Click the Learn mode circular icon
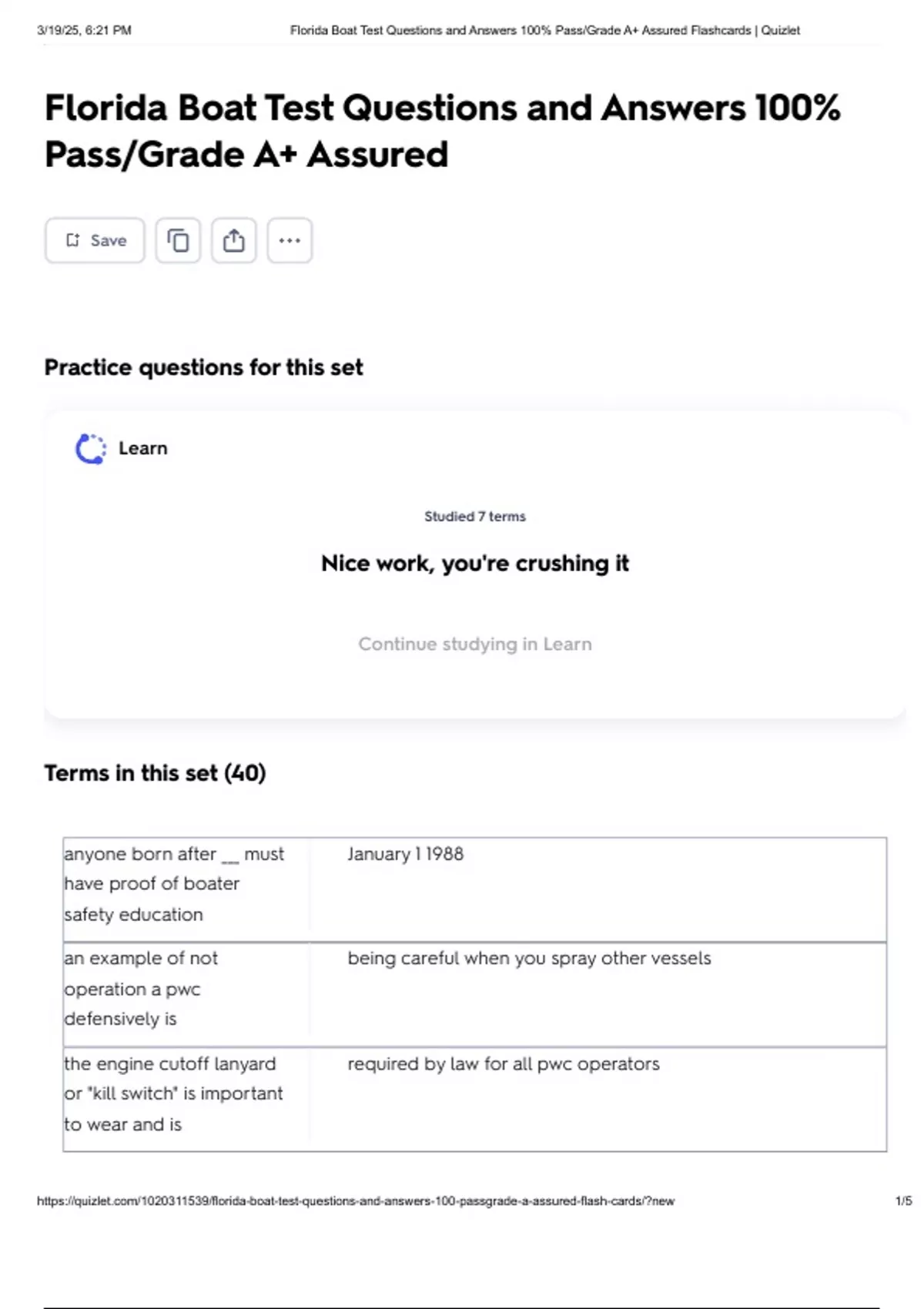This screenshot has width=924, height=1309. (90, 449)
